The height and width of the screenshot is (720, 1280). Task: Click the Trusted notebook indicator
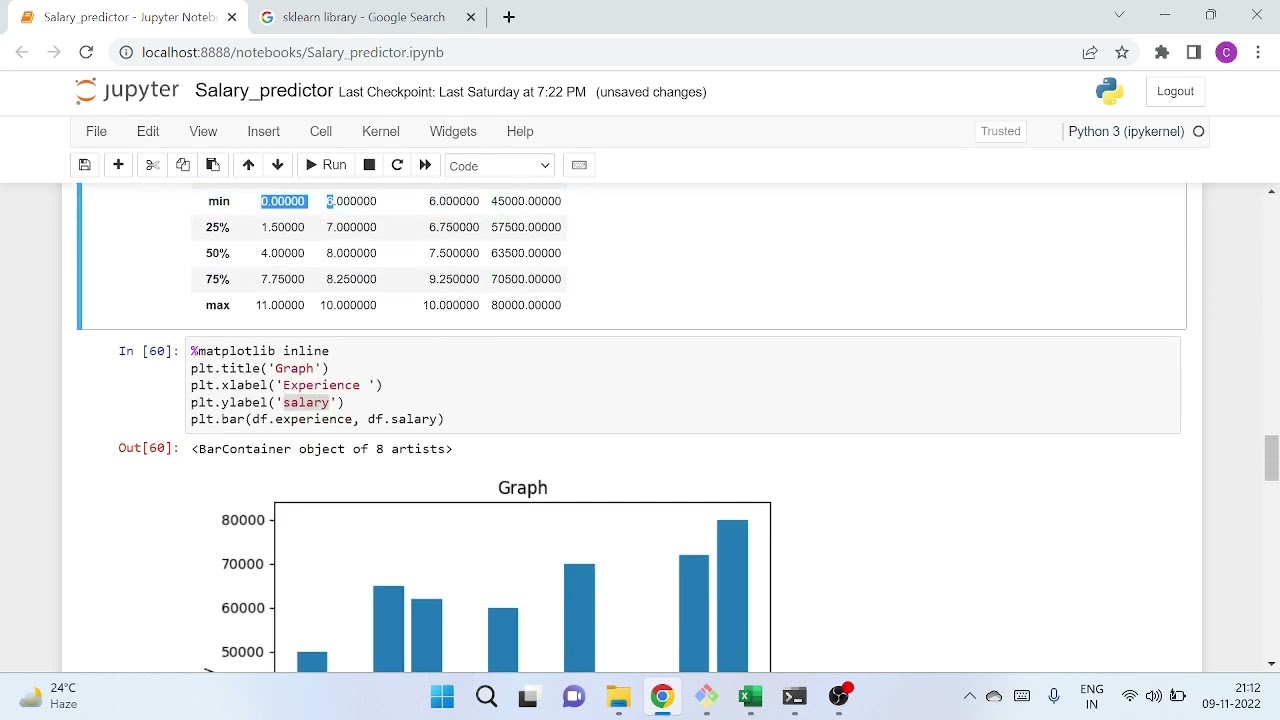1001,131
